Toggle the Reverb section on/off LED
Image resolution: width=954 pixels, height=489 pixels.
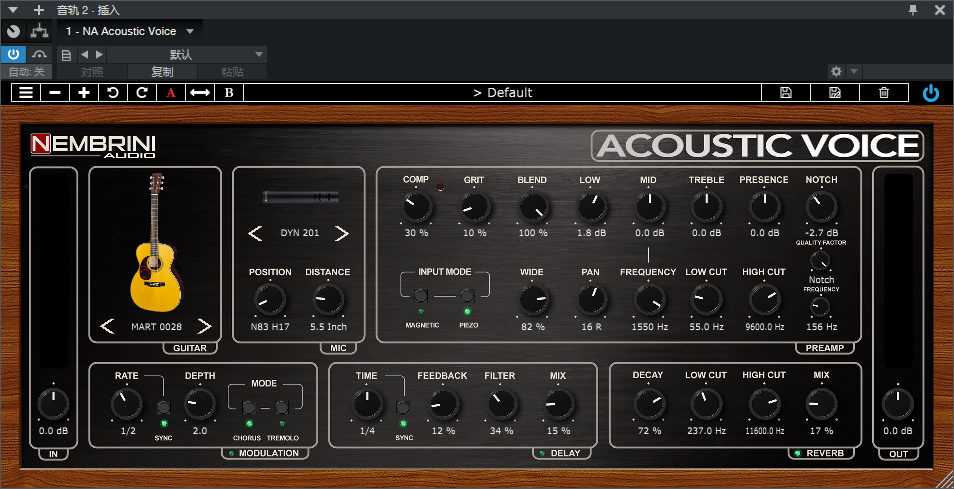pos(798,453)
